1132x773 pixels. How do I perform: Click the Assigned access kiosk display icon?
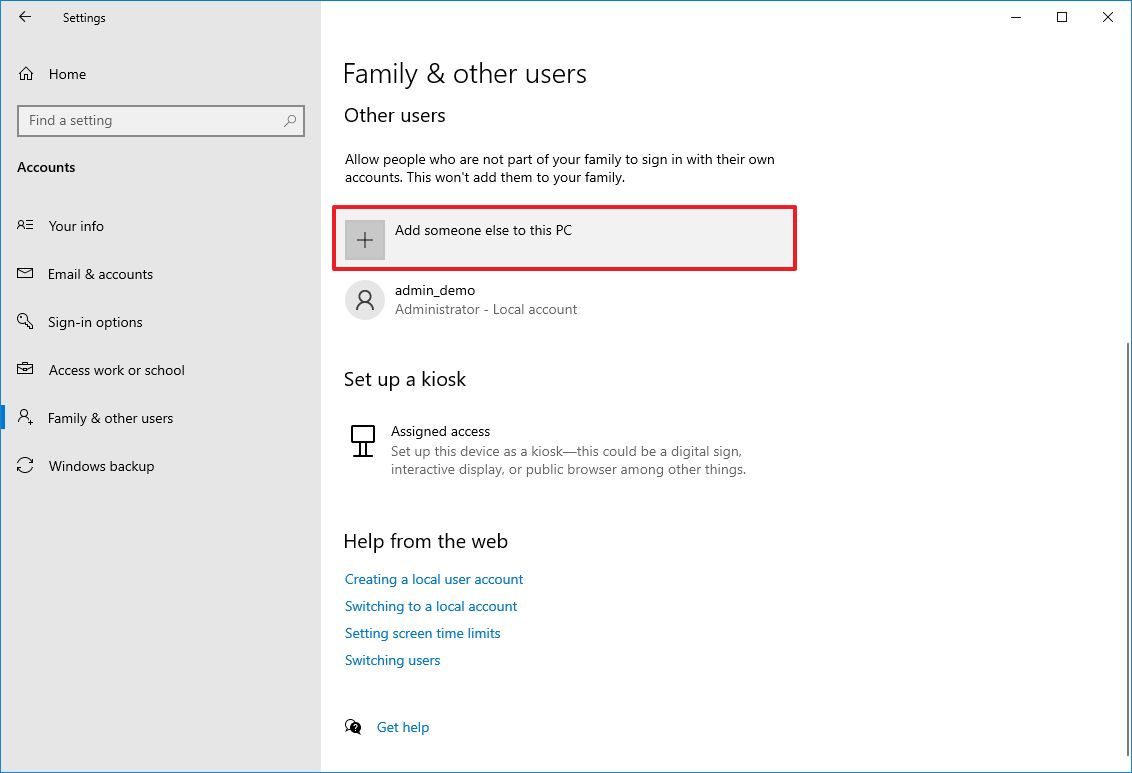(x=362, y=441)
